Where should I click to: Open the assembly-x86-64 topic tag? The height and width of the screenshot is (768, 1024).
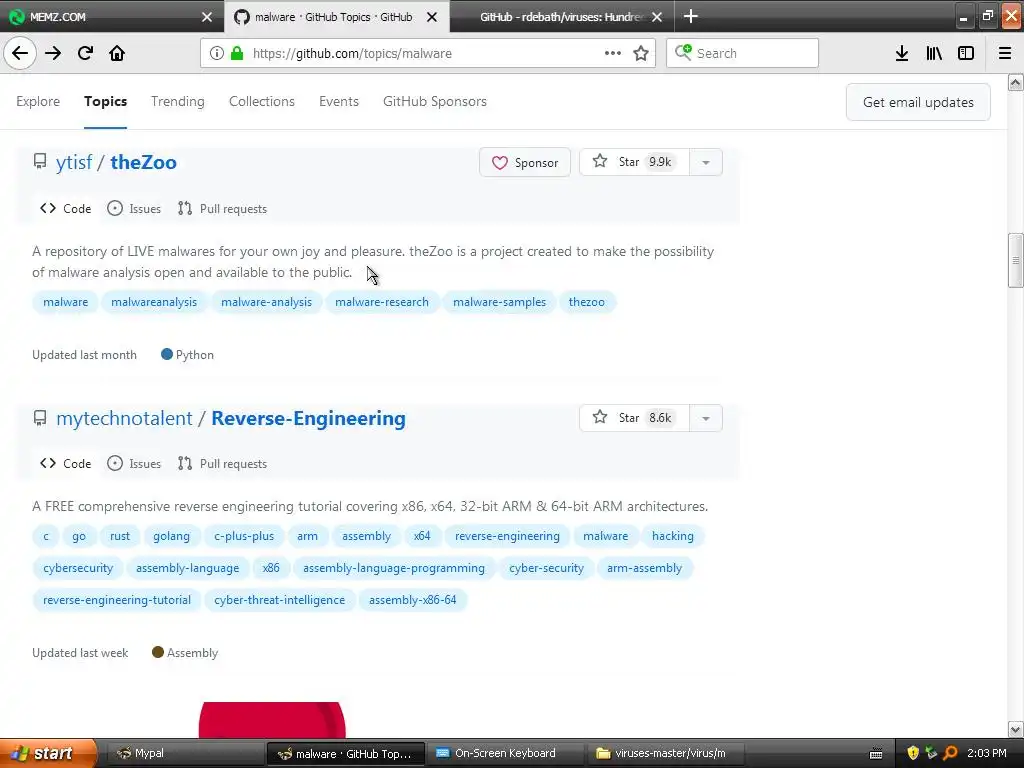[x=413, y=600]
